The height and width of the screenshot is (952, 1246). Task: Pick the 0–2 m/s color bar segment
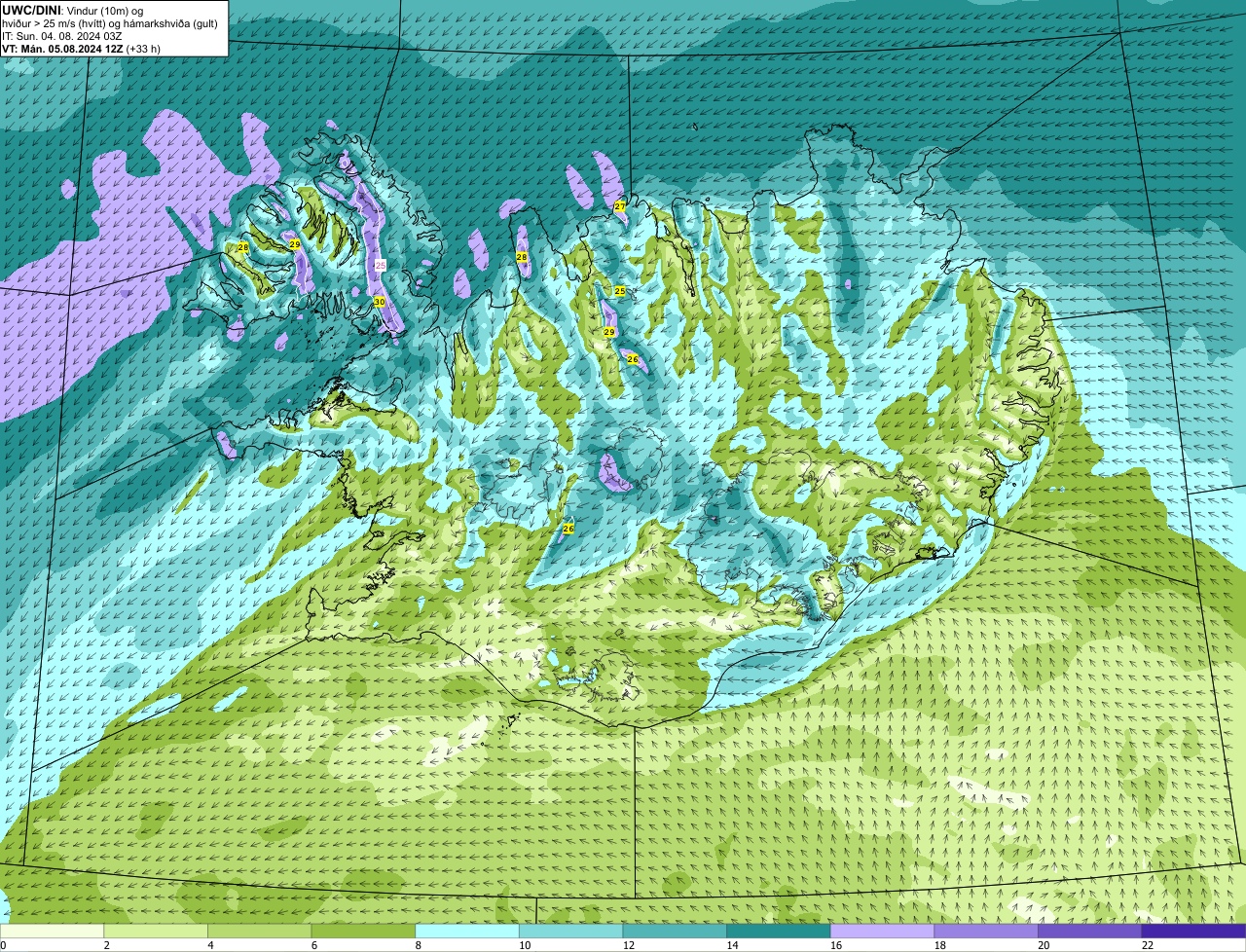click(x=52, y=931)
